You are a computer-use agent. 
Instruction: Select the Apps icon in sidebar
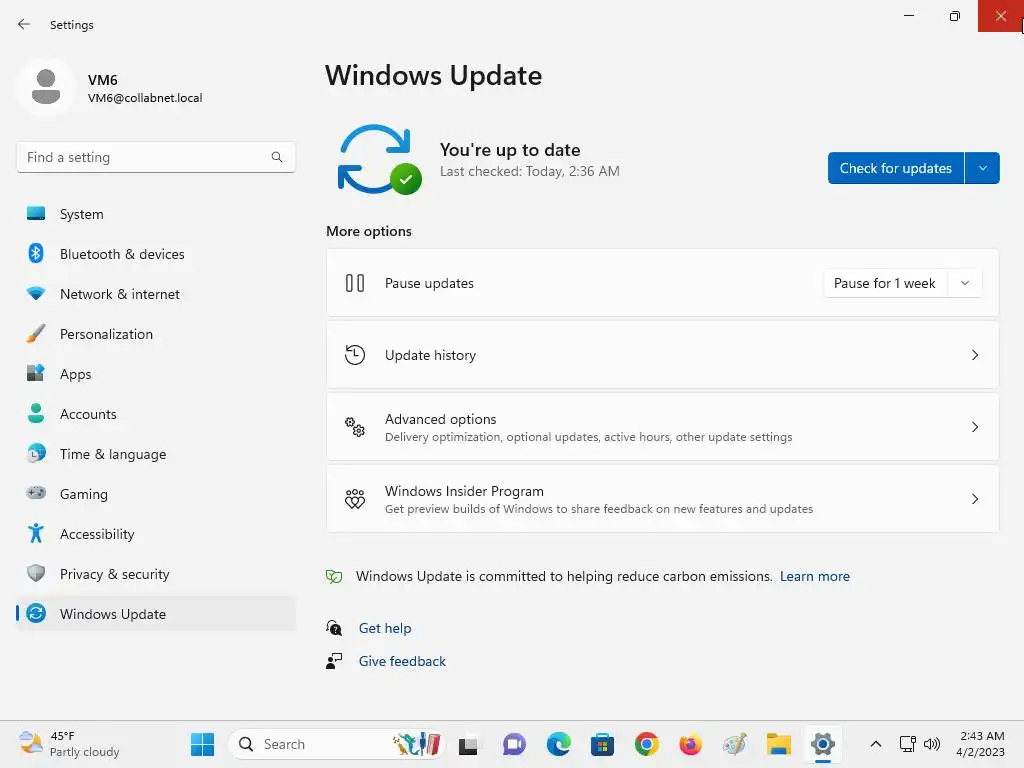[x=36, y=373]
